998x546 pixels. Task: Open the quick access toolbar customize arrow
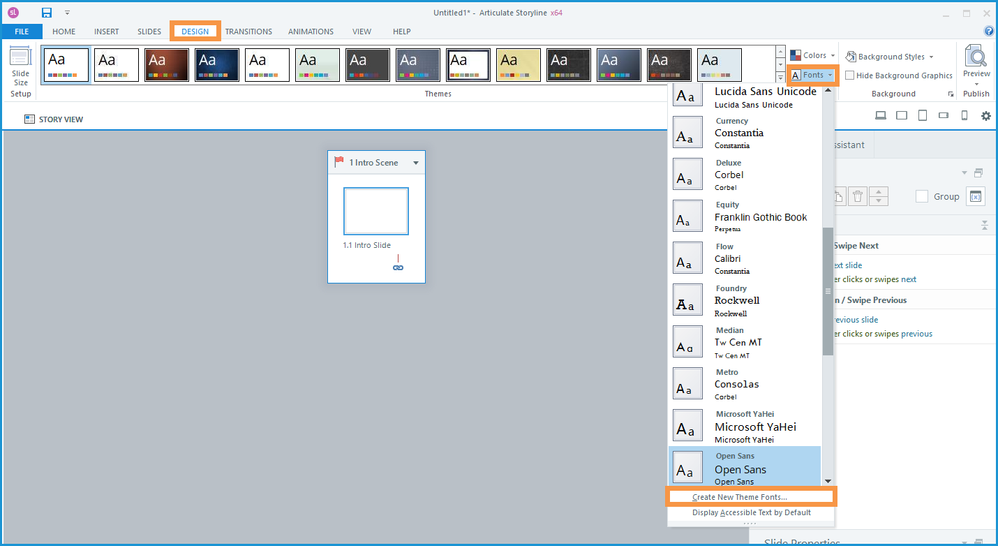[x=67, y=13]
